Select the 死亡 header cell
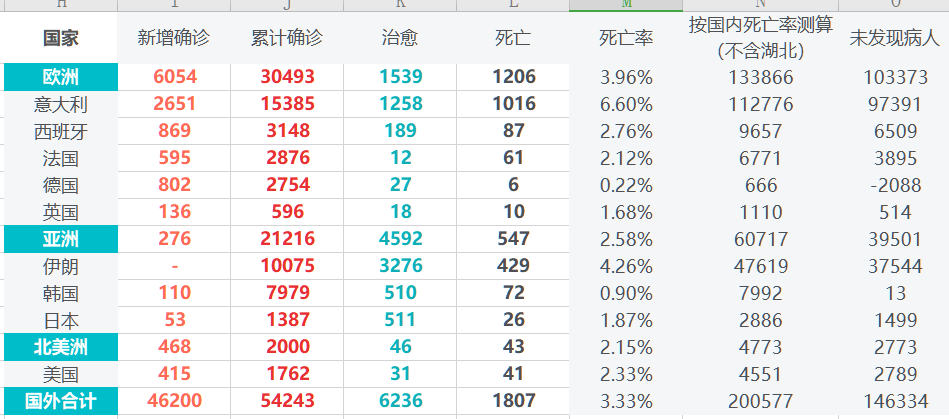The height and width of the screenshot is (419, 949). pyautogui.click(x=513, y=38)
